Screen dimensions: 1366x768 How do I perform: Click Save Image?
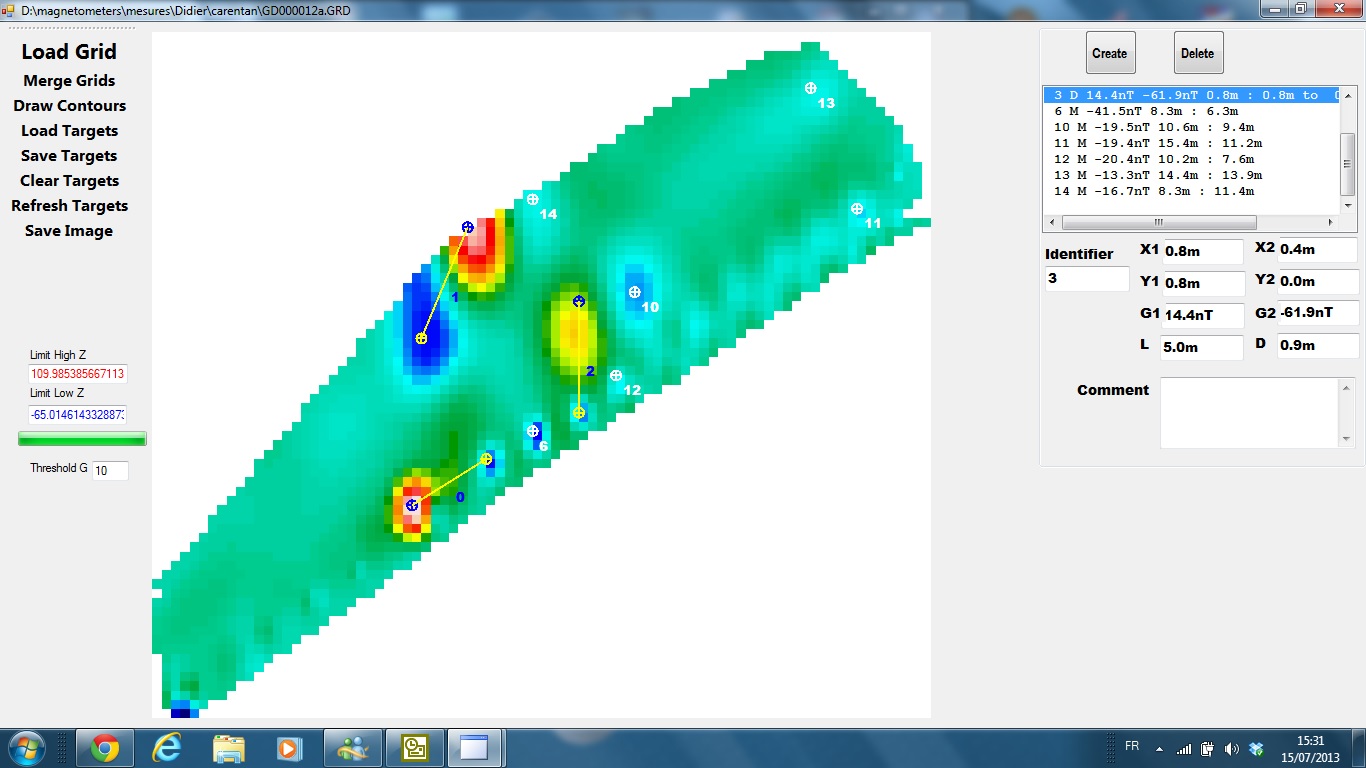click(x=69, y=231)
